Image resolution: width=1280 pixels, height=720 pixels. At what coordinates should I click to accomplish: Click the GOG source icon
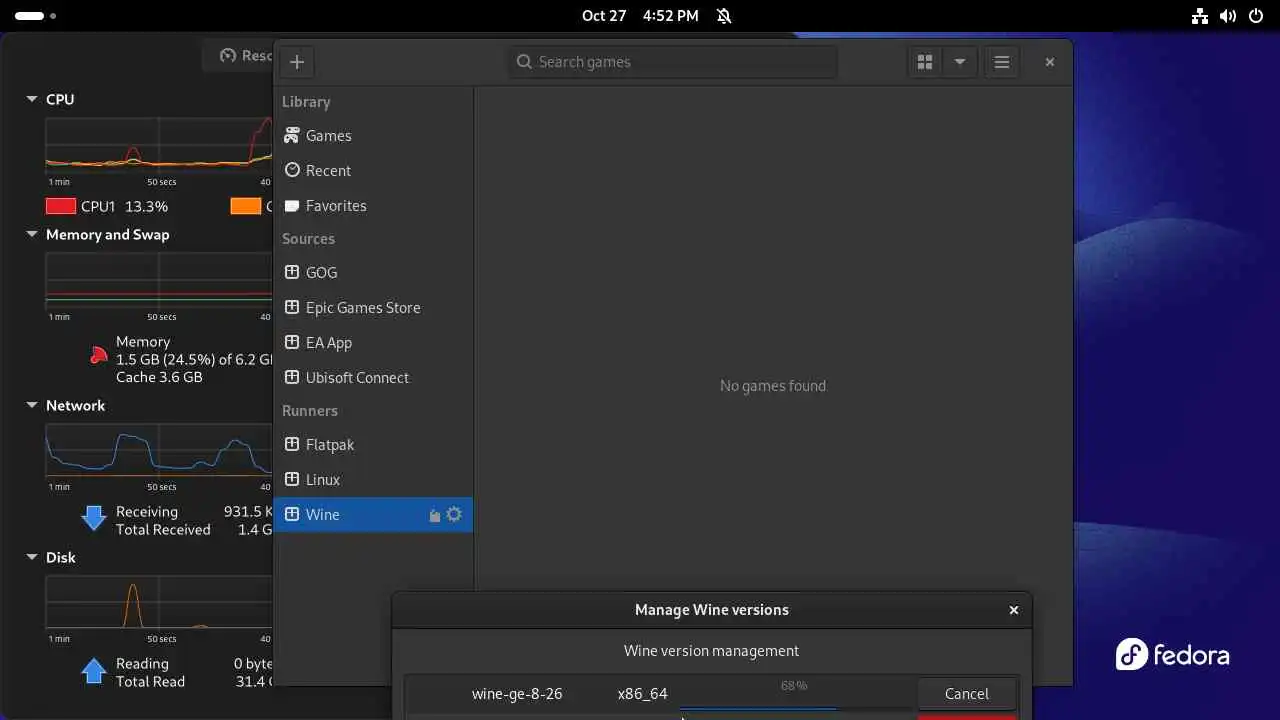292,272
